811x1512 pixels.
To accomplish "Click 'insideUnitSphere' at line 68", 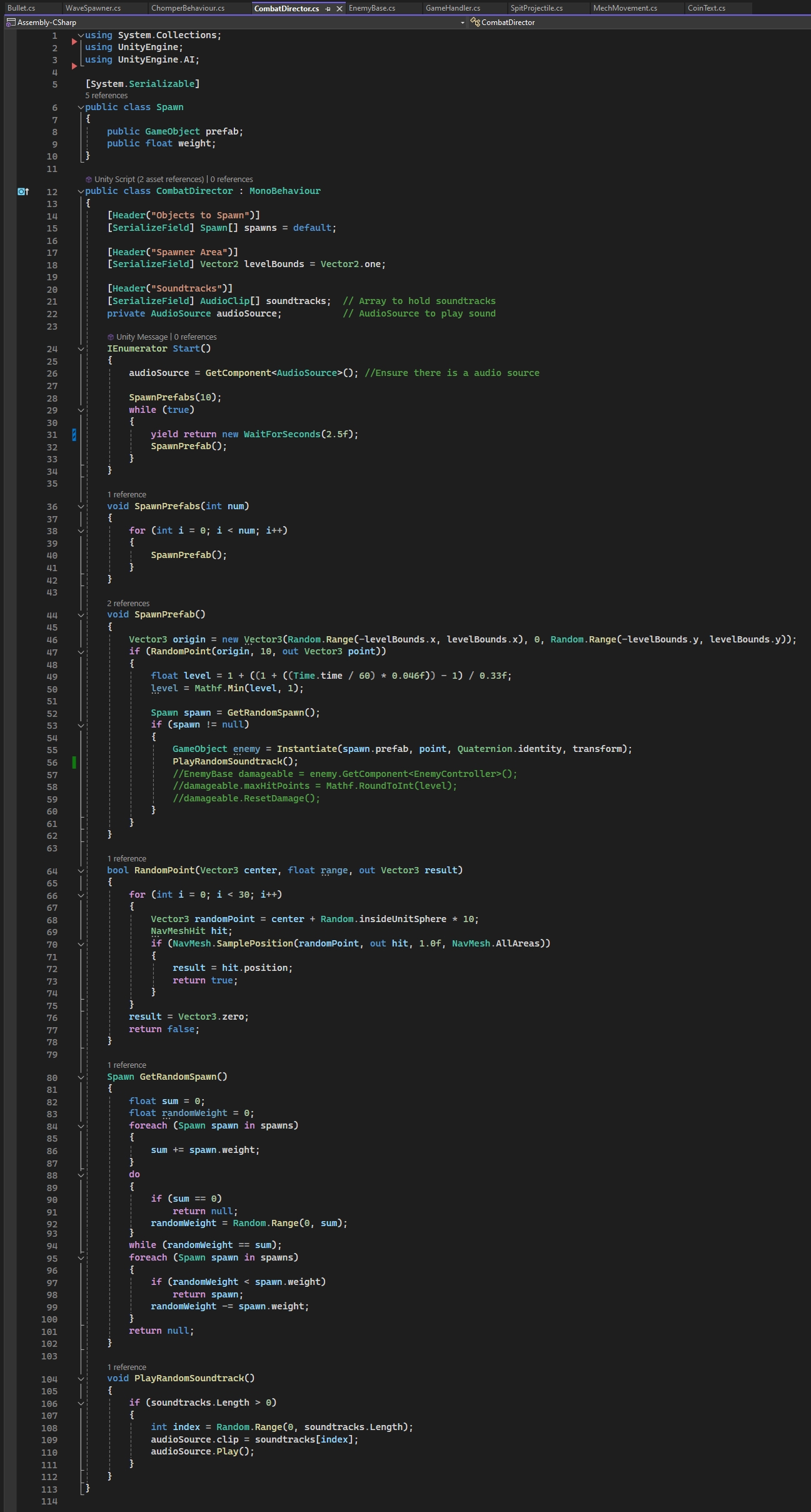I will [403, 920].
